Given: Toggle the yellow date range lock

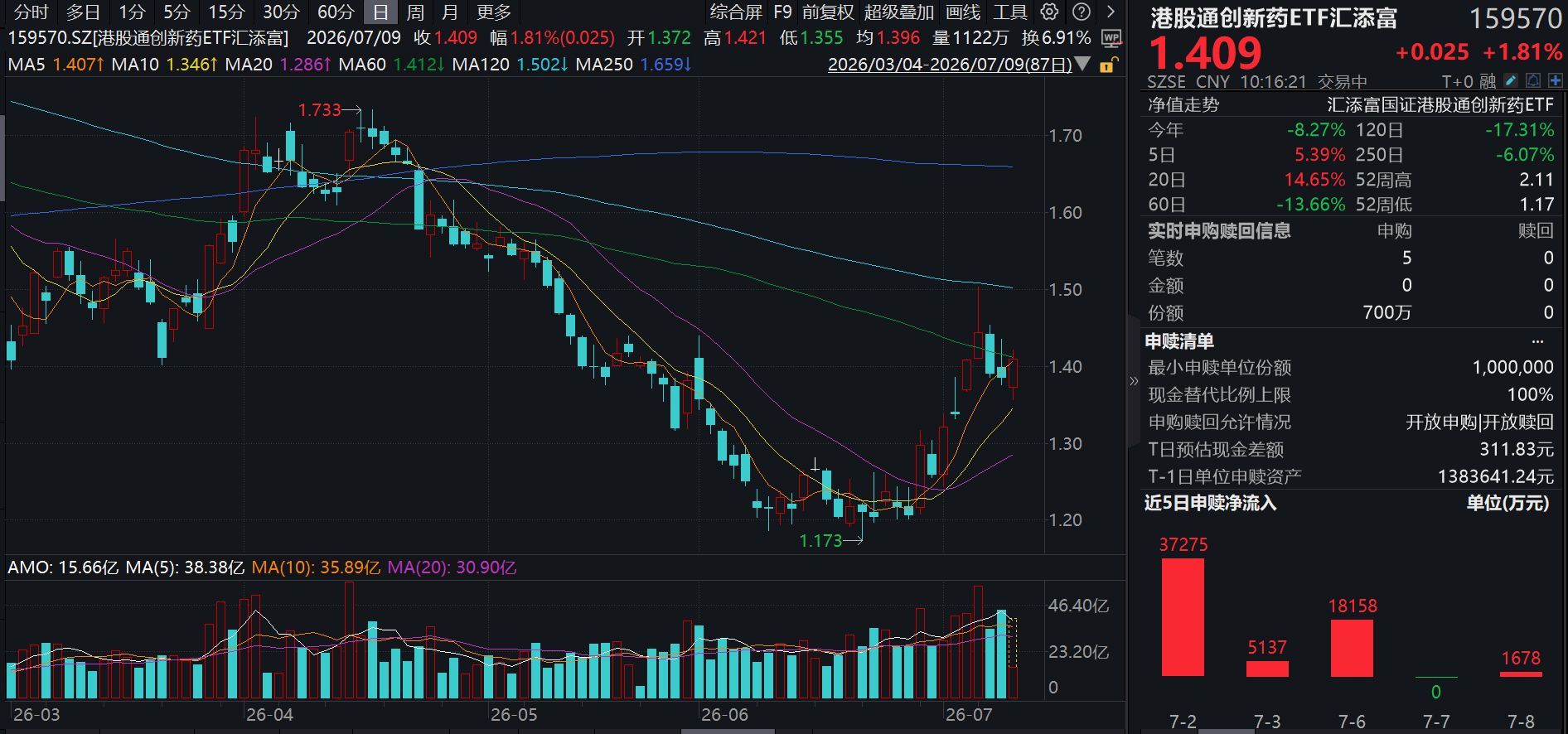Looking at the screenshot, I should tap(1108, 65).
